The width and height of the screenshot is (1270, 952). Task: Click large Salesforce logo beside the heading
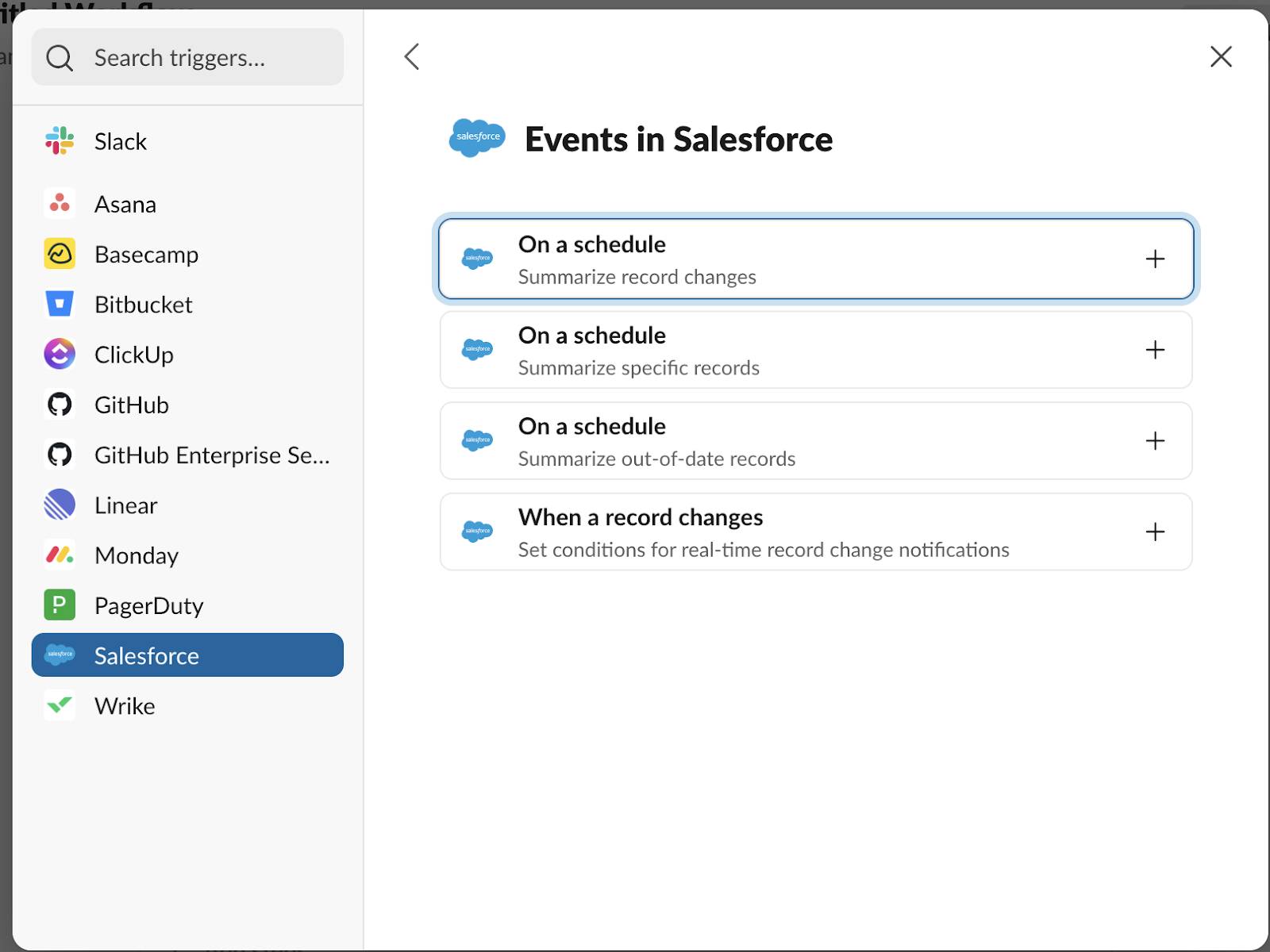477,138
